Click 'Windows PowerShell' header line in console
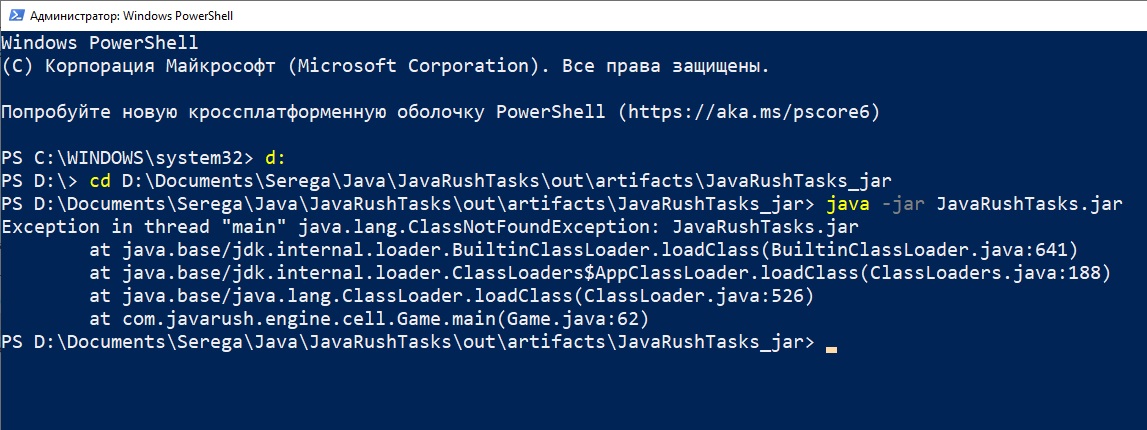This screenshot has height=430, width=1147. (100, 43)
